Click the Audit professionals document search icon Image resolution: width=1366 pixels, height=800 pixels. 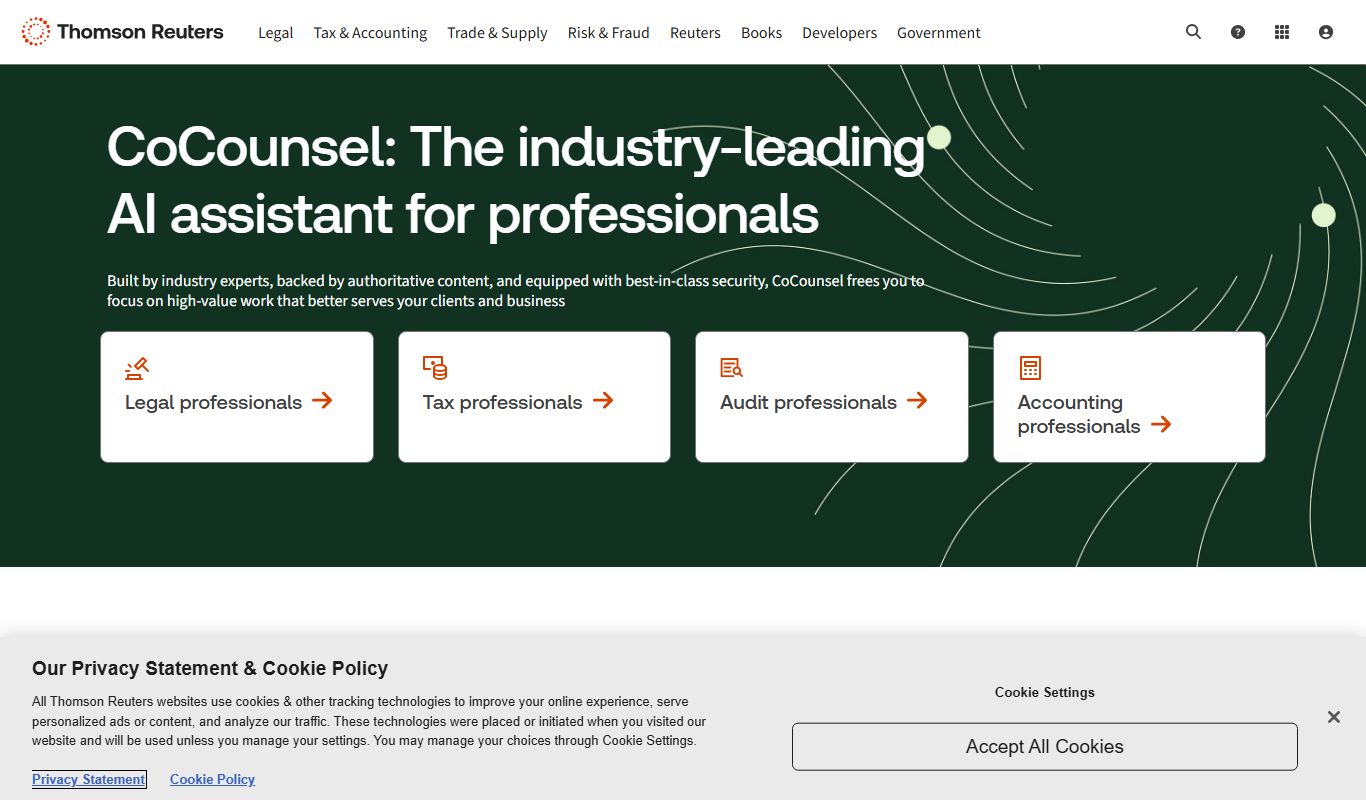point(732,368)
